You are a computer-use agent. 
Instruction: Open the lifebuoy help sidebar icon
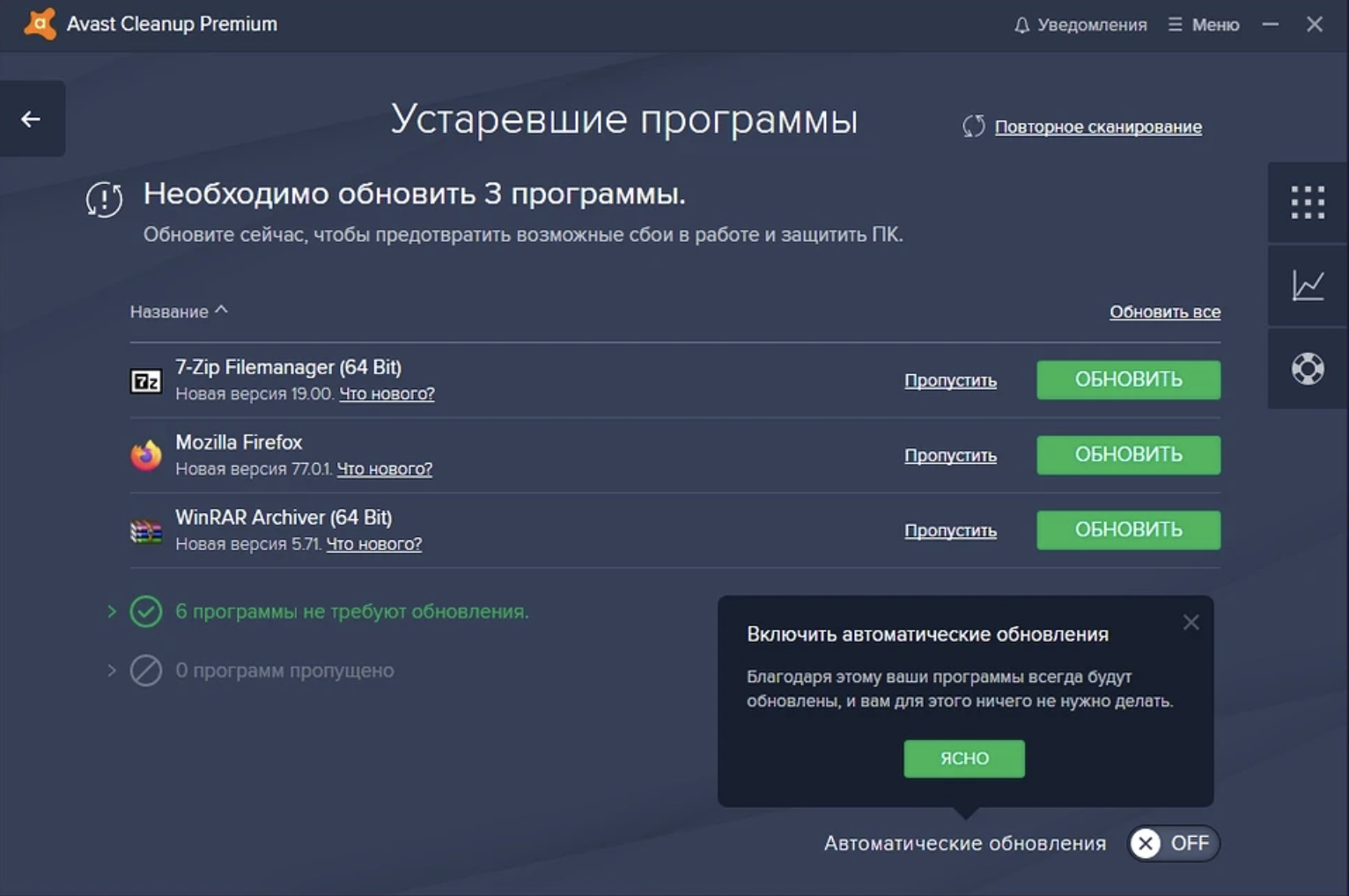1308,368
